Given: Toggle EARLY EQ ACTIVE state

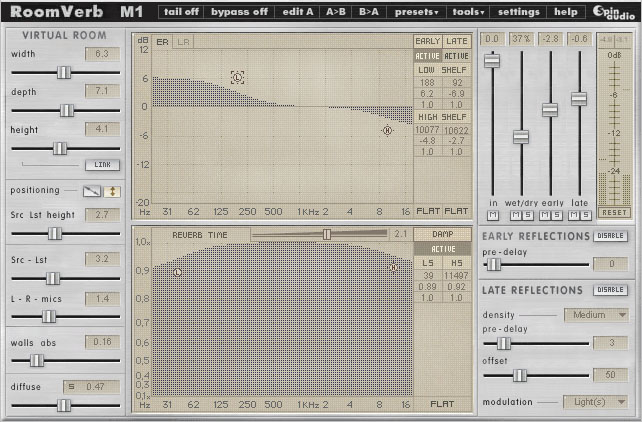Looking at the screenshot, I should pyautogui.click(x=427, y=56).
